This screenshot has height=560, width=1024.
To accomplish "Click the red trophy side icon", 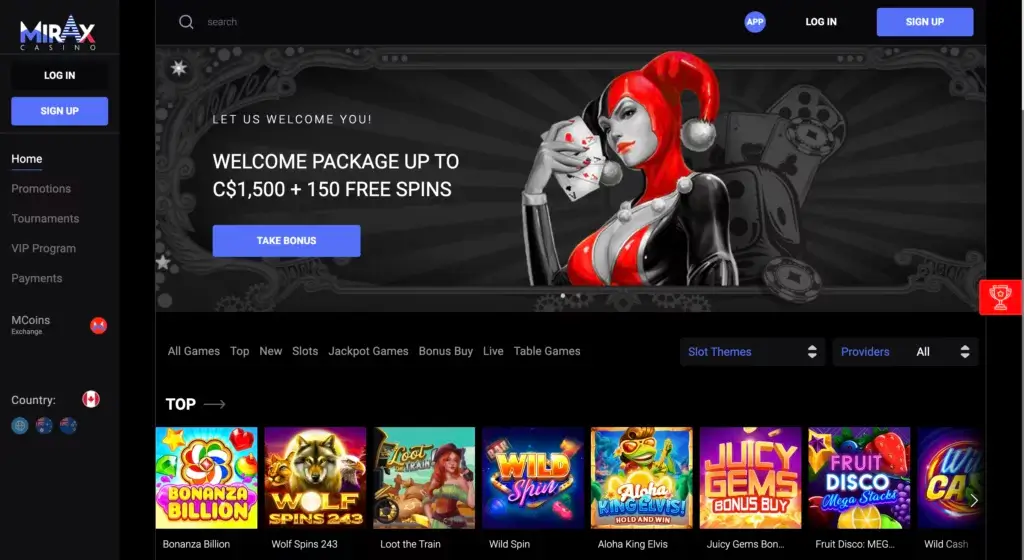I will coord(1000,298).
